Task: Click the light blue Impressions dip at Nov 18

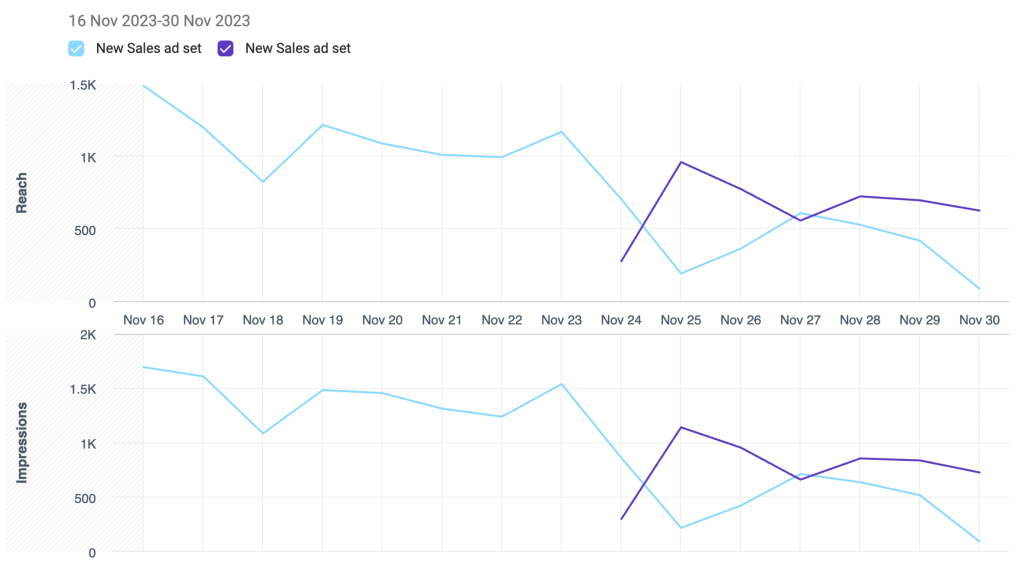Action: pyautogui.click(x=262, y=433)
